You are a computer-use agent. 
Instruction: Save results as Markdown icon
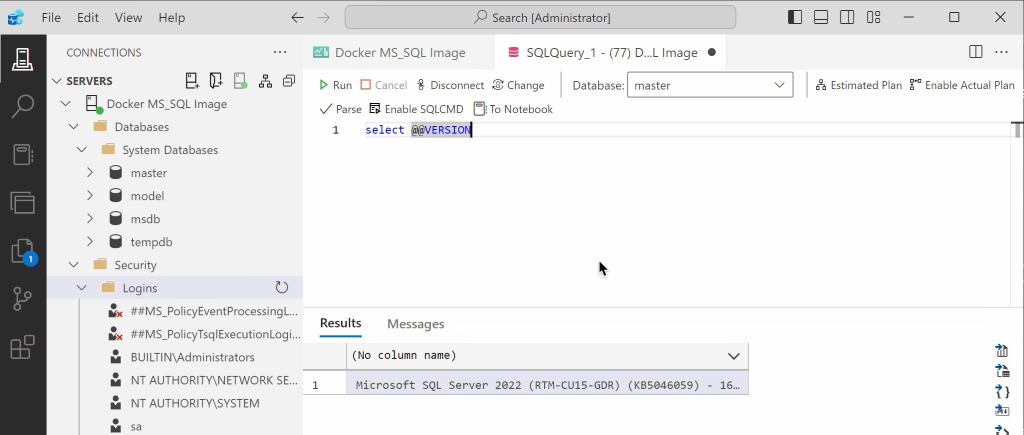[1002, 411]
